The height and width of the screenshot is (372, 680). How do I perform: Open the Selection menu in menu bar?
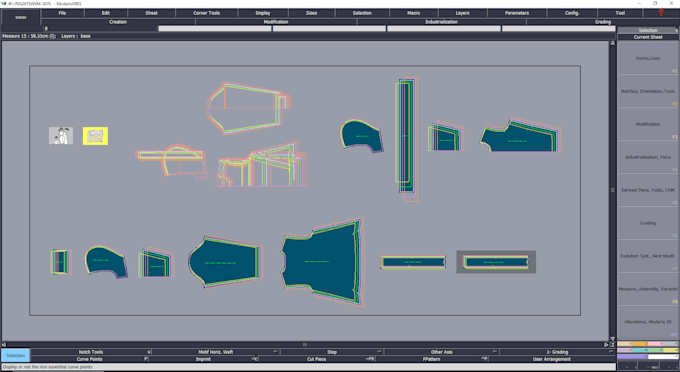(x=362, y=13)
